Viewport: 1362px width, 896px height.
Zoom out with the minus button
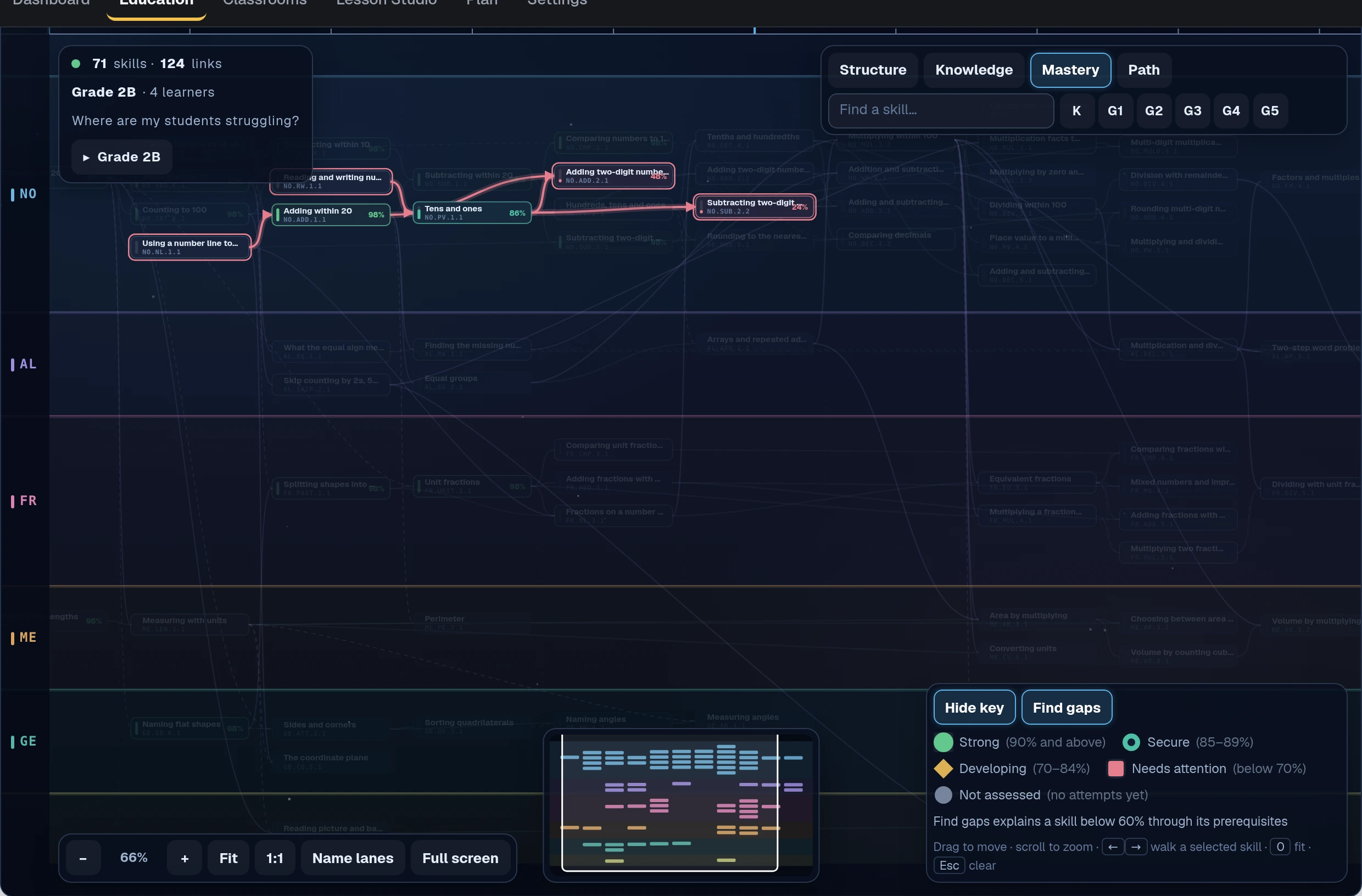83,858
